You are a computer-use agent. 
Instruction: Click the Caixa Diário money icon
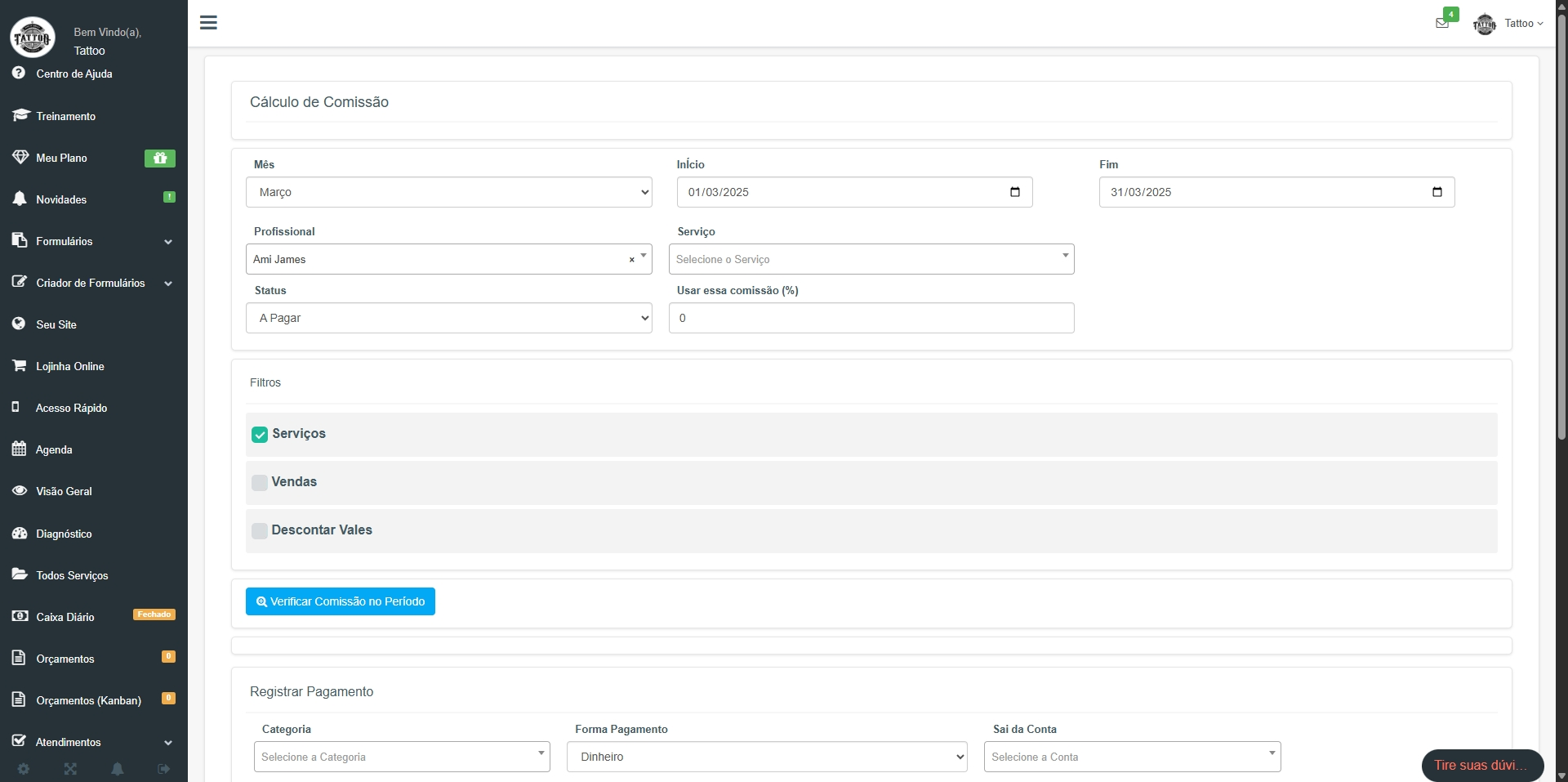tap(20, 616)
